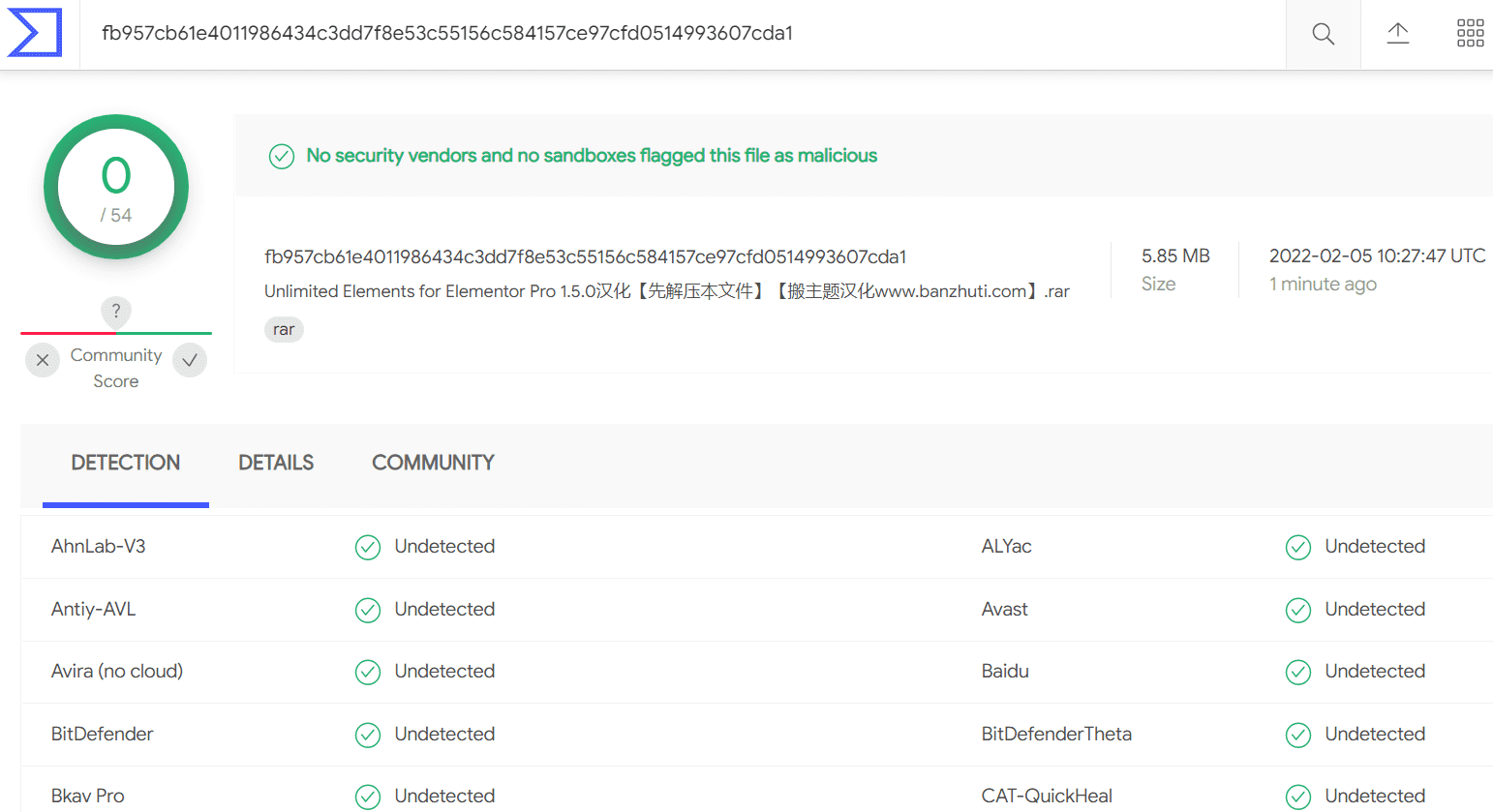The width and height of the screenshot is (1493, 812).
Task: Select Bkav Pro undetected check icon
Action: coord(368,797)
